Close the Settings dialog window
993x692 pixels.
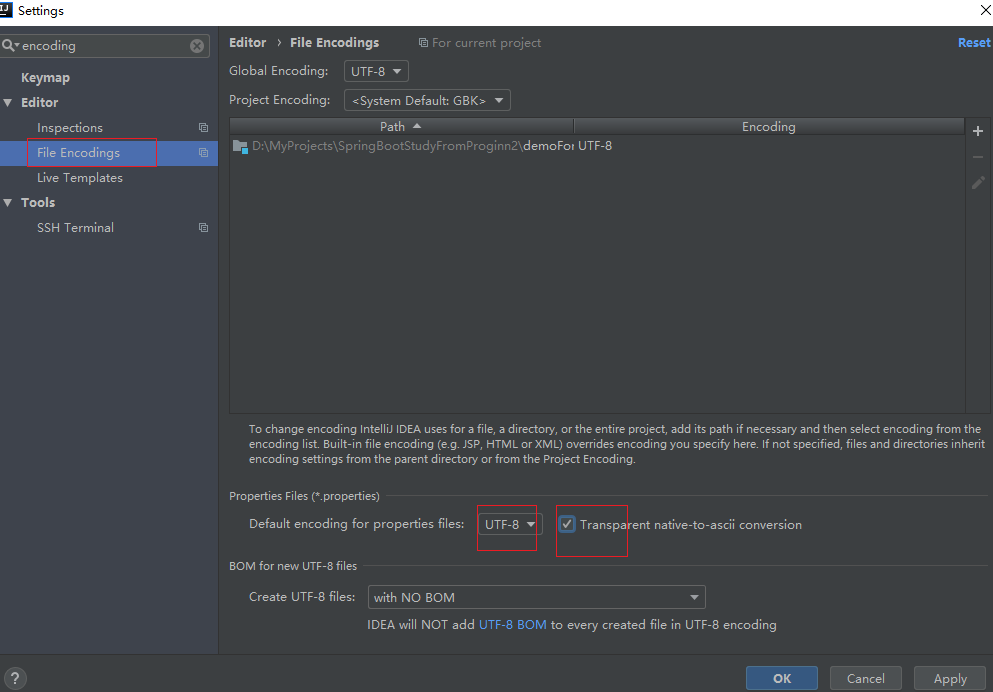pyautogui.click(x=985, y=10)
